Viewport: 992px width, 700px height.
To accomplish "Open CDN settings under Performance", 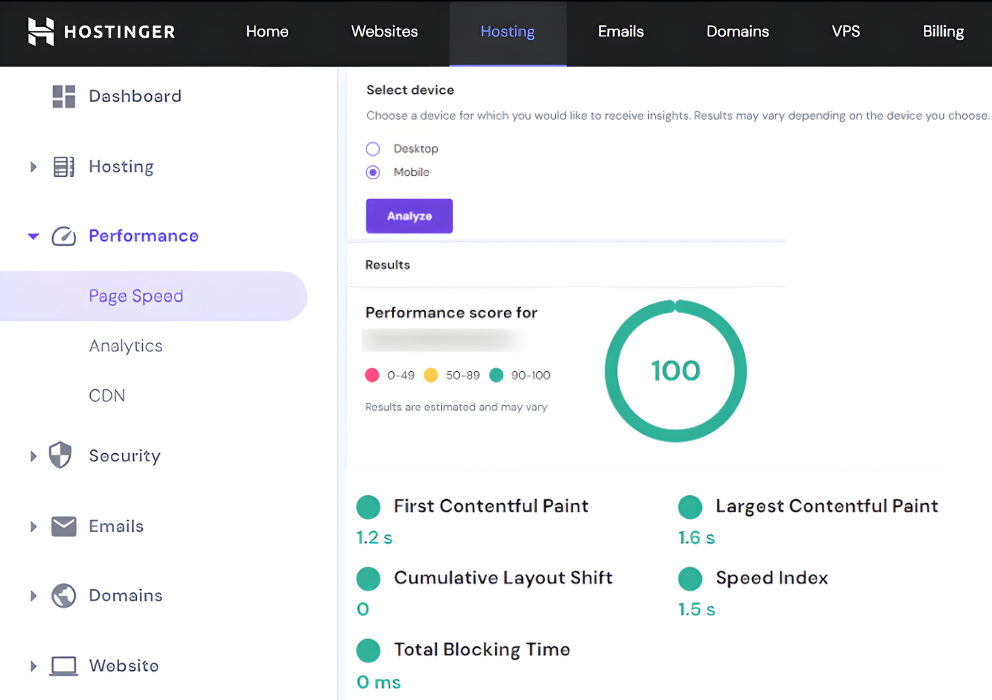I will 107,396.
